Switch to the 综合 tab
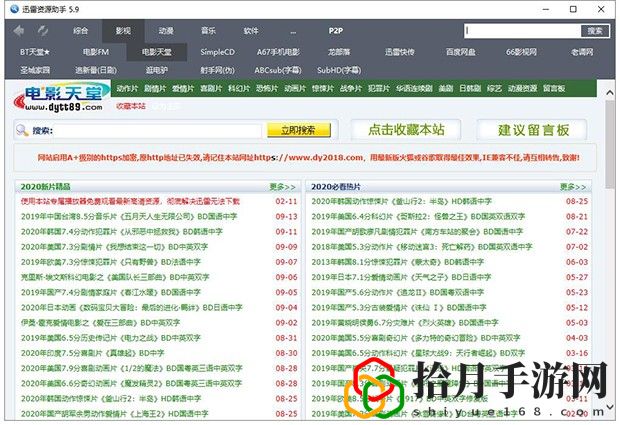The height and width of the screenshot is (425, 620). coord(81,31)
